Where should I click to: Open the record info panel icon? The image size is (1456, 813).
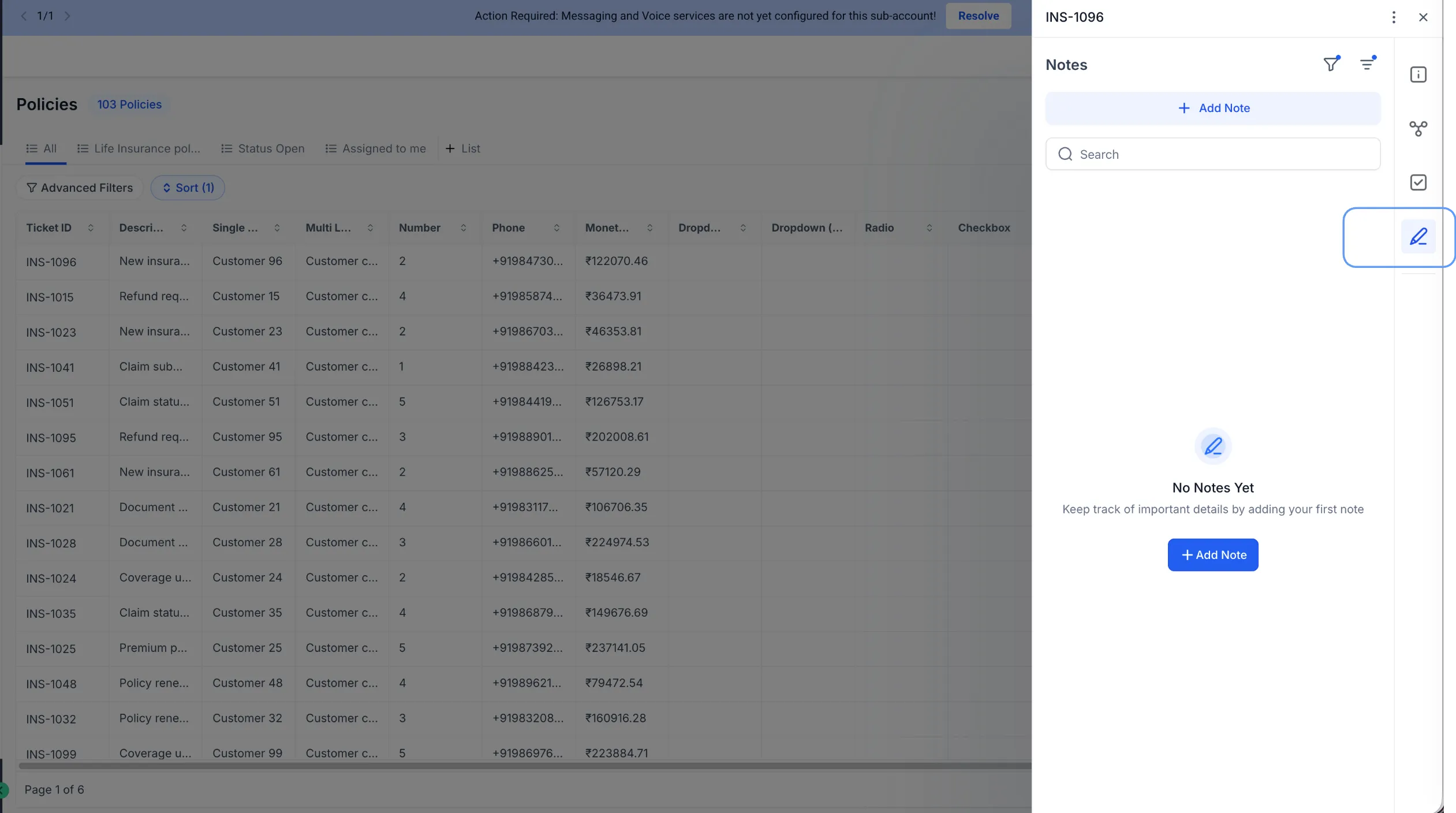coord(1418,74)
